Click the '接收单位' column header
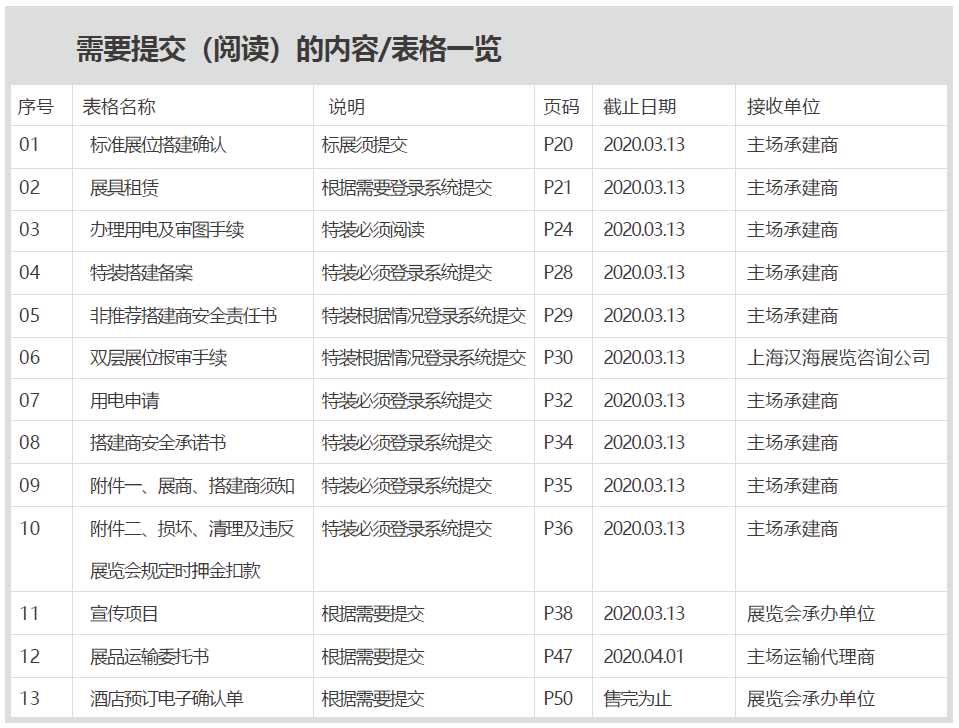This screenshot has width=959, height=728. tap(783, 107)
